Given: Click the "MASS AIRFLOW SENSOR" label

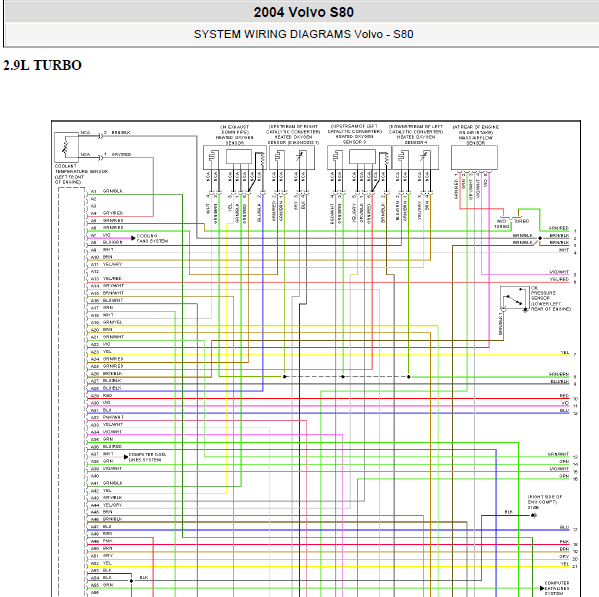Looking at the screenshot, I should [x=476, y=135].
